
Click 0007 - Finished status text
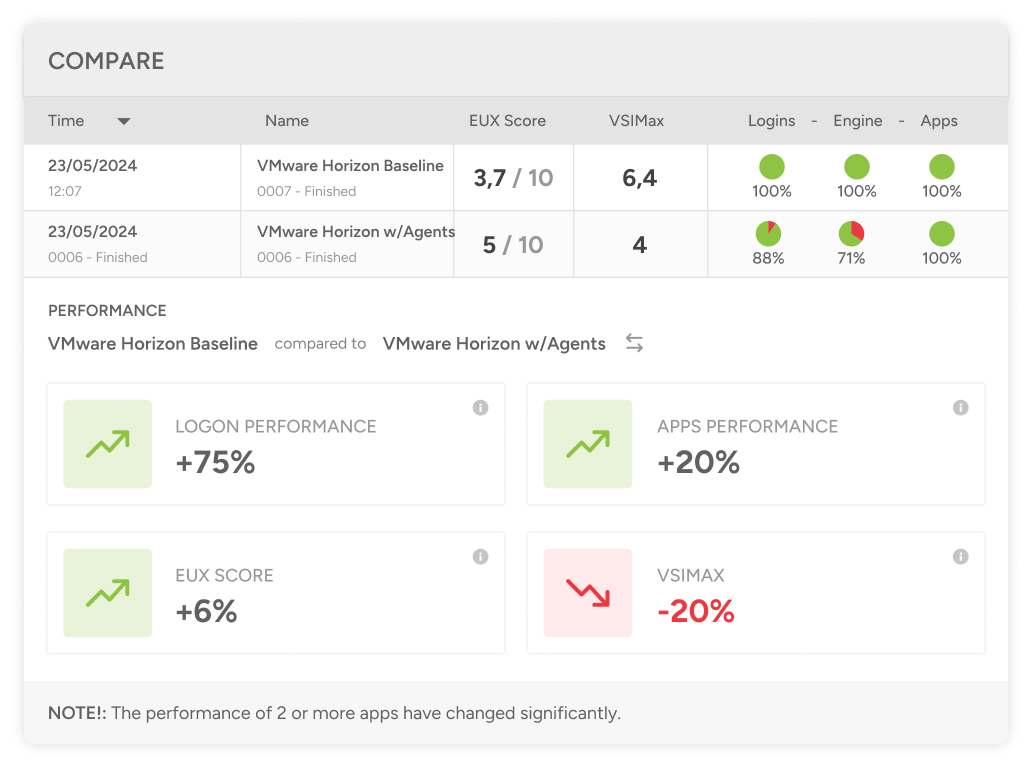306,191
